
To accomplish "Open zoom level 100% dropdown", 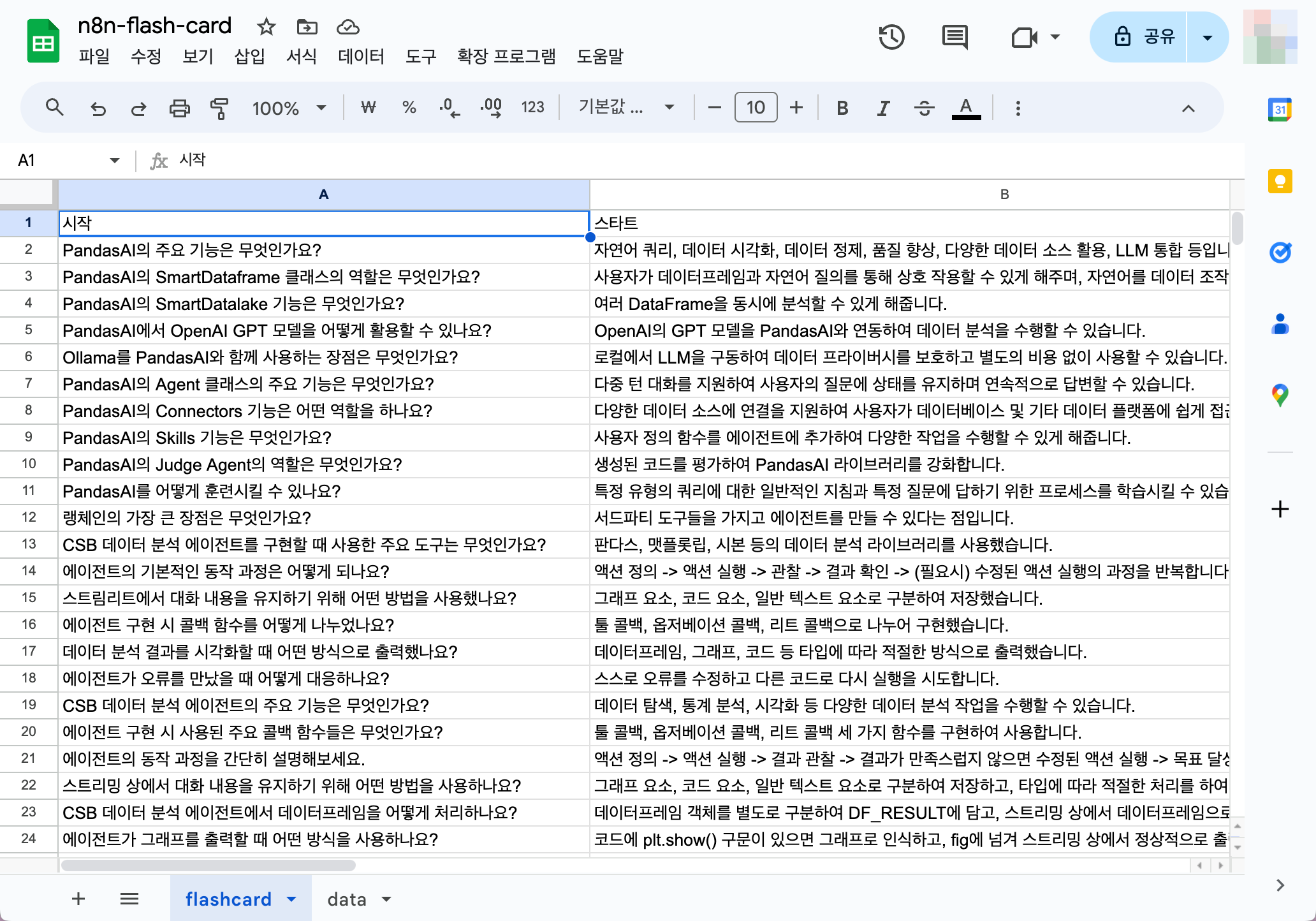I will tap(289, 108).
